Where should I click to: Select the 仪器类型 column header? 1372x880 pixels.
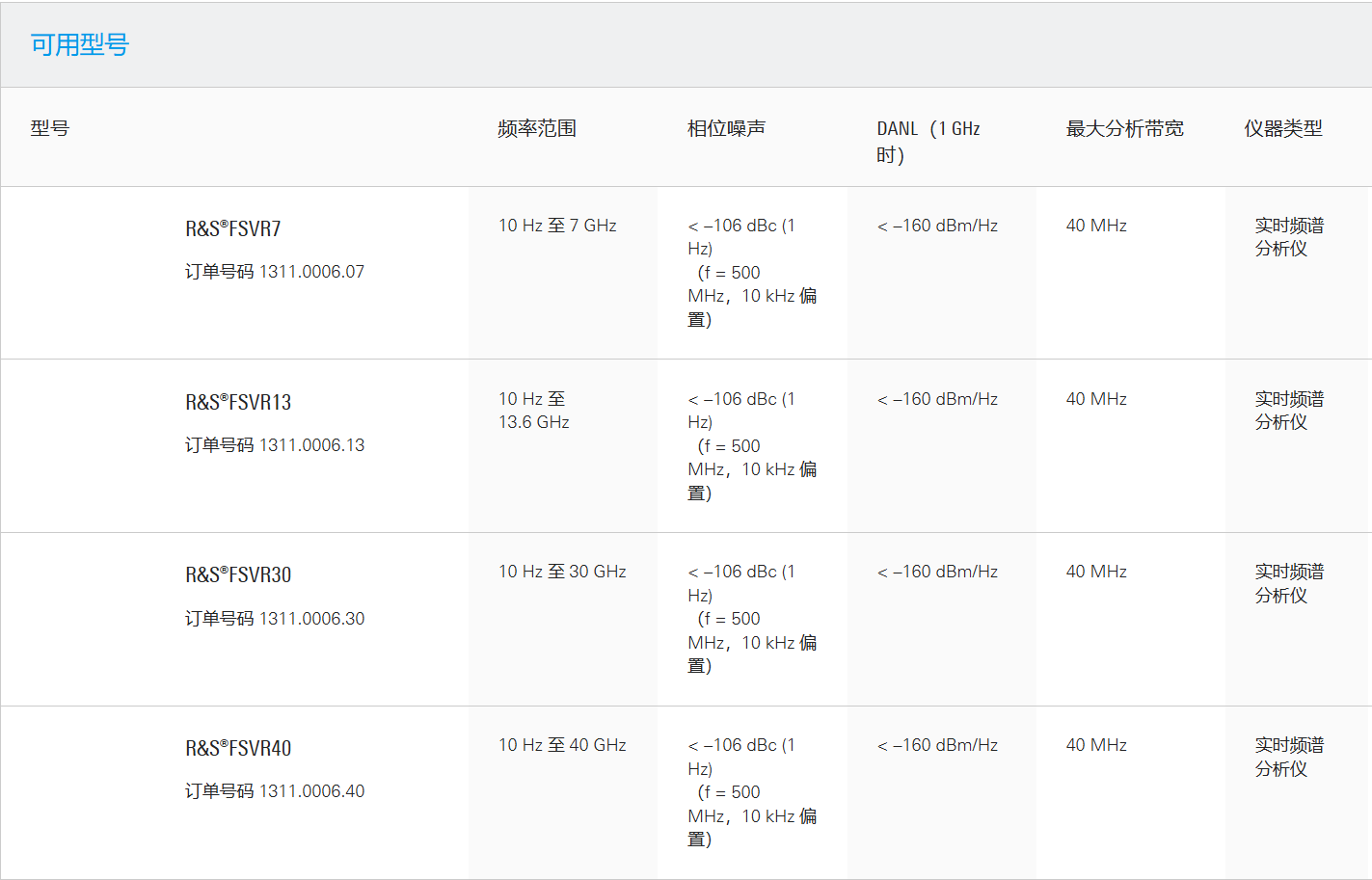pos(1282,128)
